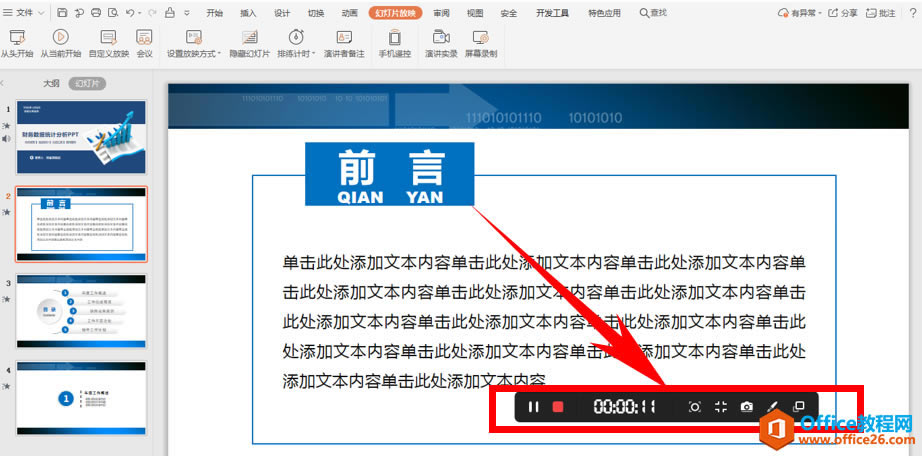This screenshot has height=457, width=922.
Task: Stop the recording with the red square
Action: pyautogui.click(x=559, y=407)
